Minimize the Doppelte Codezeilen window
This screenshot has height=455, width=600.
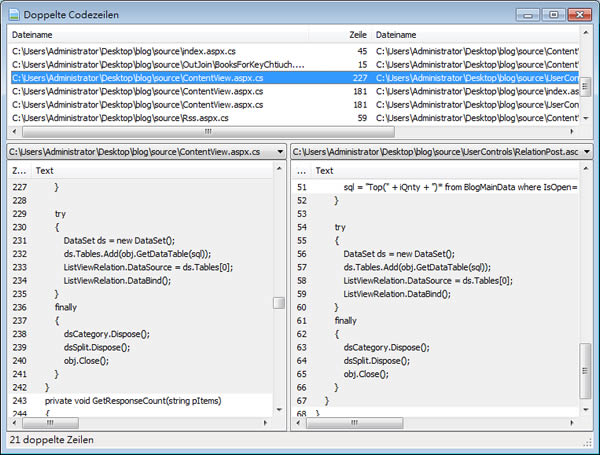point(528,13)
